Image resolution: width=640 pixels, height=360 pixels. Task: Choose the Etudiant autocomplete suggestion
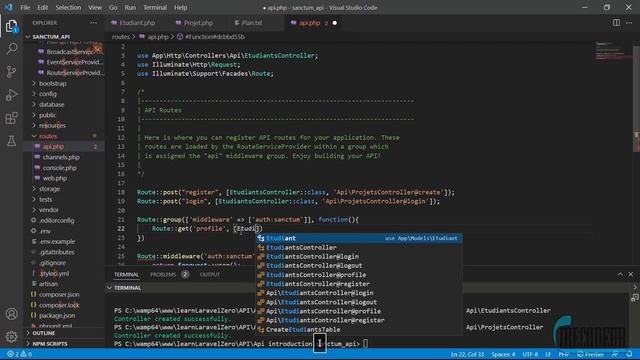tap(359, 238)
